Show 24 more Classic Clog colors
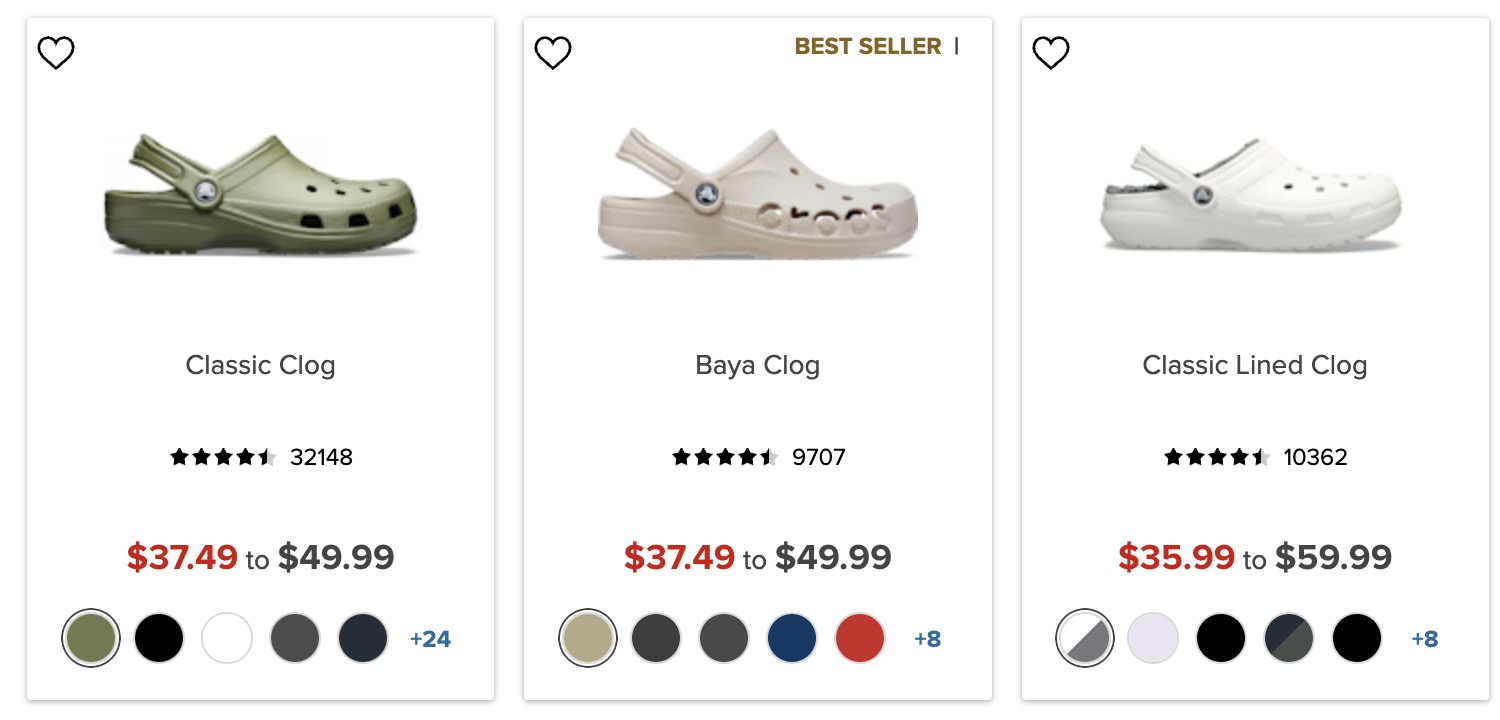This screenshot has width=1500, height=720. point(430,638)
